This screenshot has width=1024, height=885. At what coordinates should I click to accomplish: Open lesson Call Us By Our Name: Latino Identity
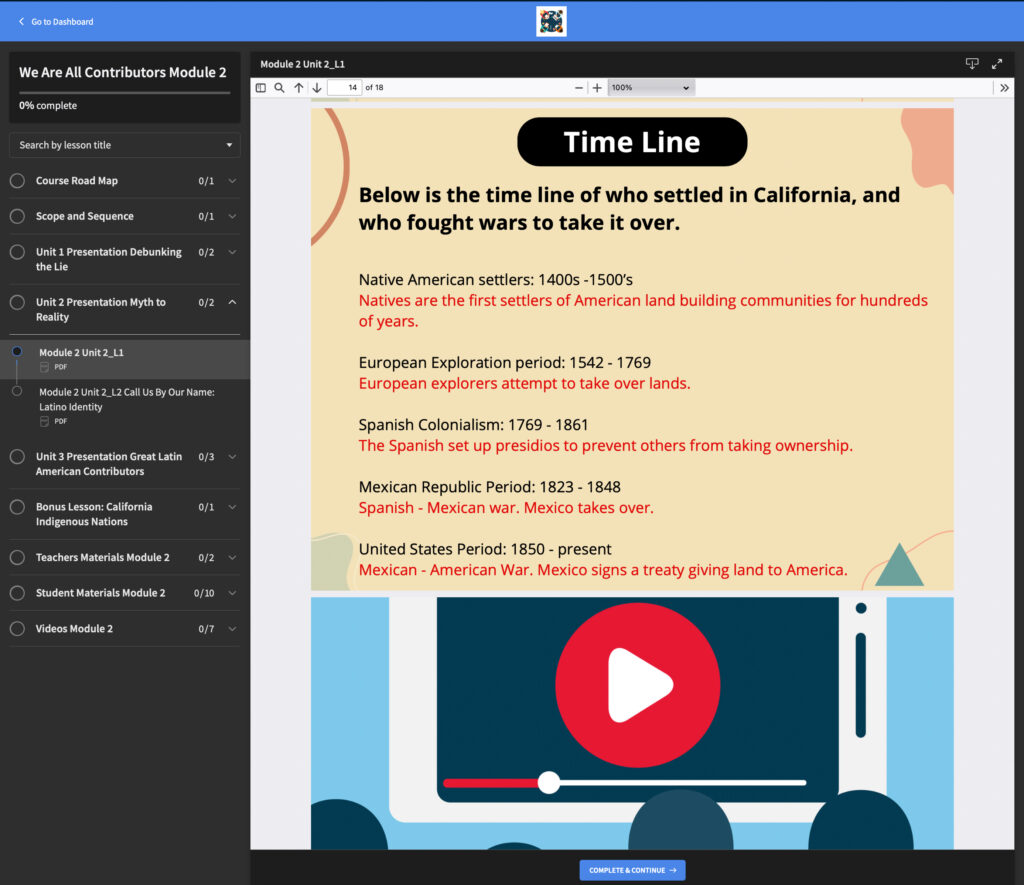tap(126, 399)
